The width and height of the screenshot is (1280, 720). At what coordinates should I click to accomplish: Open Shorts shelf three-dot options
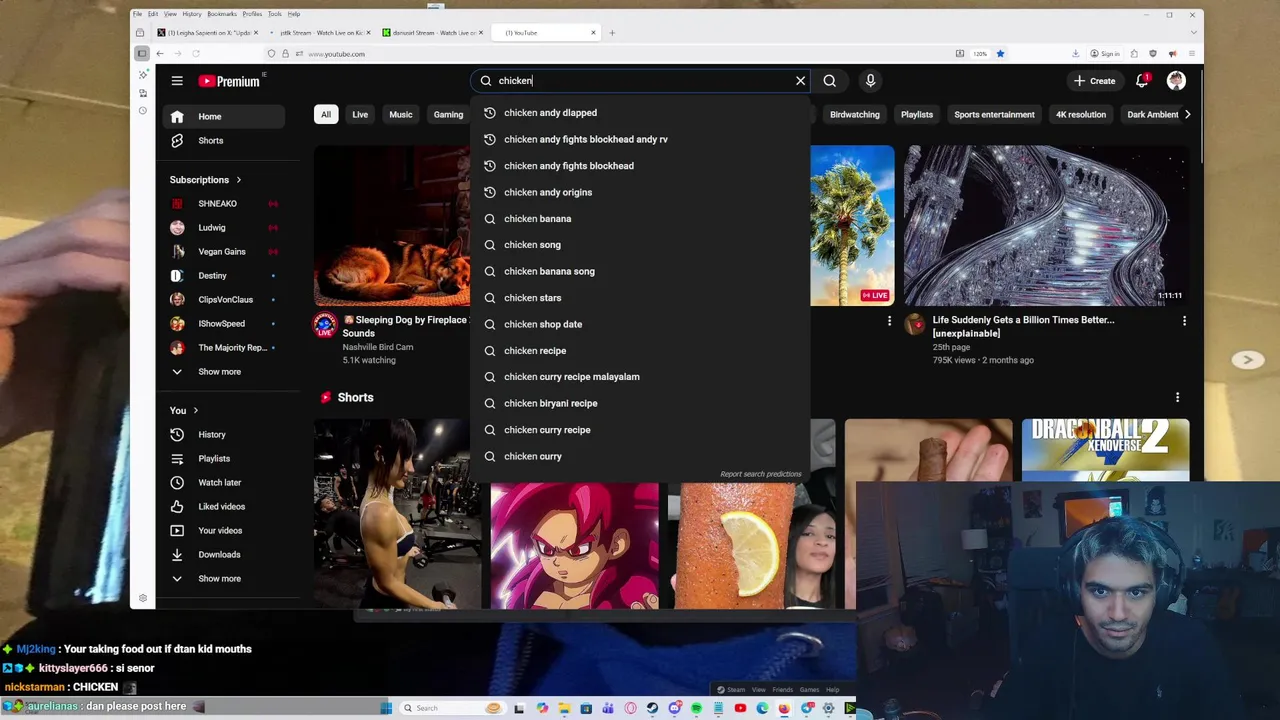coord(1177,398)
